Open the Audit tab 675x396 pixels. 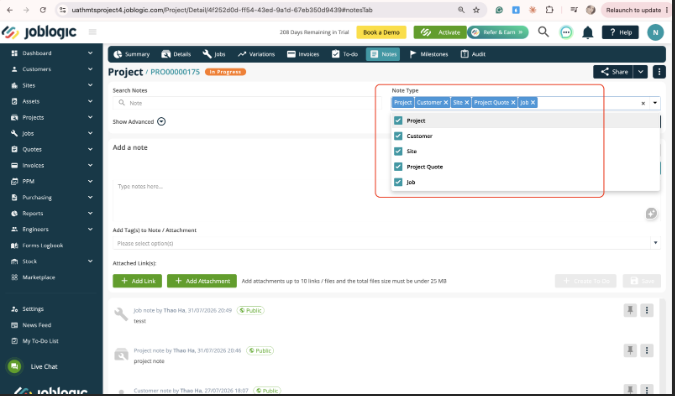(473, 54)
